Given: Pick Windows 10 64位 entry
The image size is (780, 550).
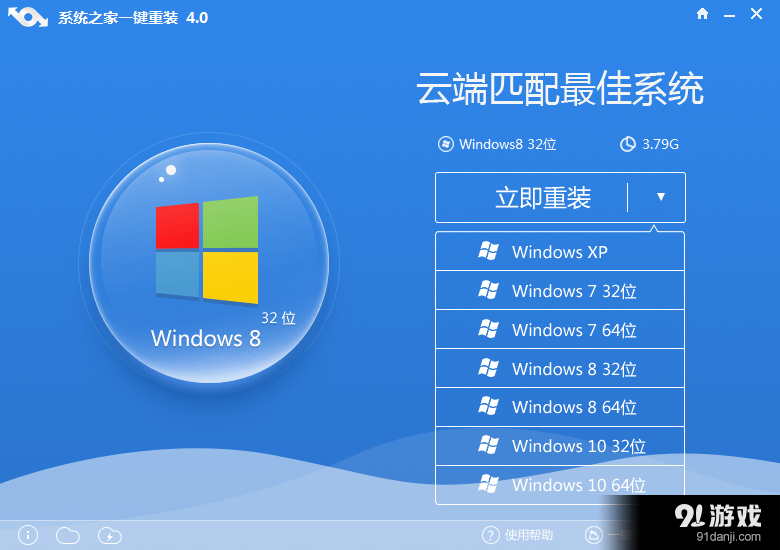Looking at the screenshot, I should coord(559,485).
